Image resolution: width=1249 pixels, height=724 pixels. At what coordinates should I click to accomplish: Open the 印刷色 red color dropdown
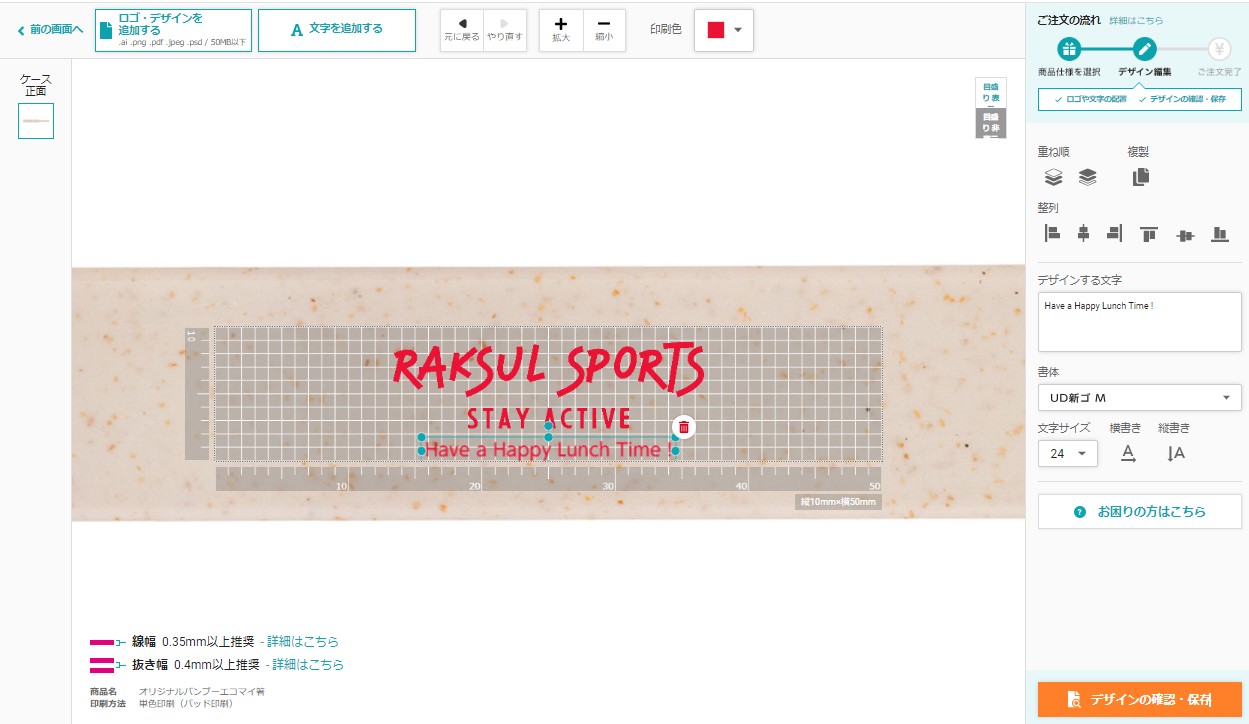(x=724, y=30)
